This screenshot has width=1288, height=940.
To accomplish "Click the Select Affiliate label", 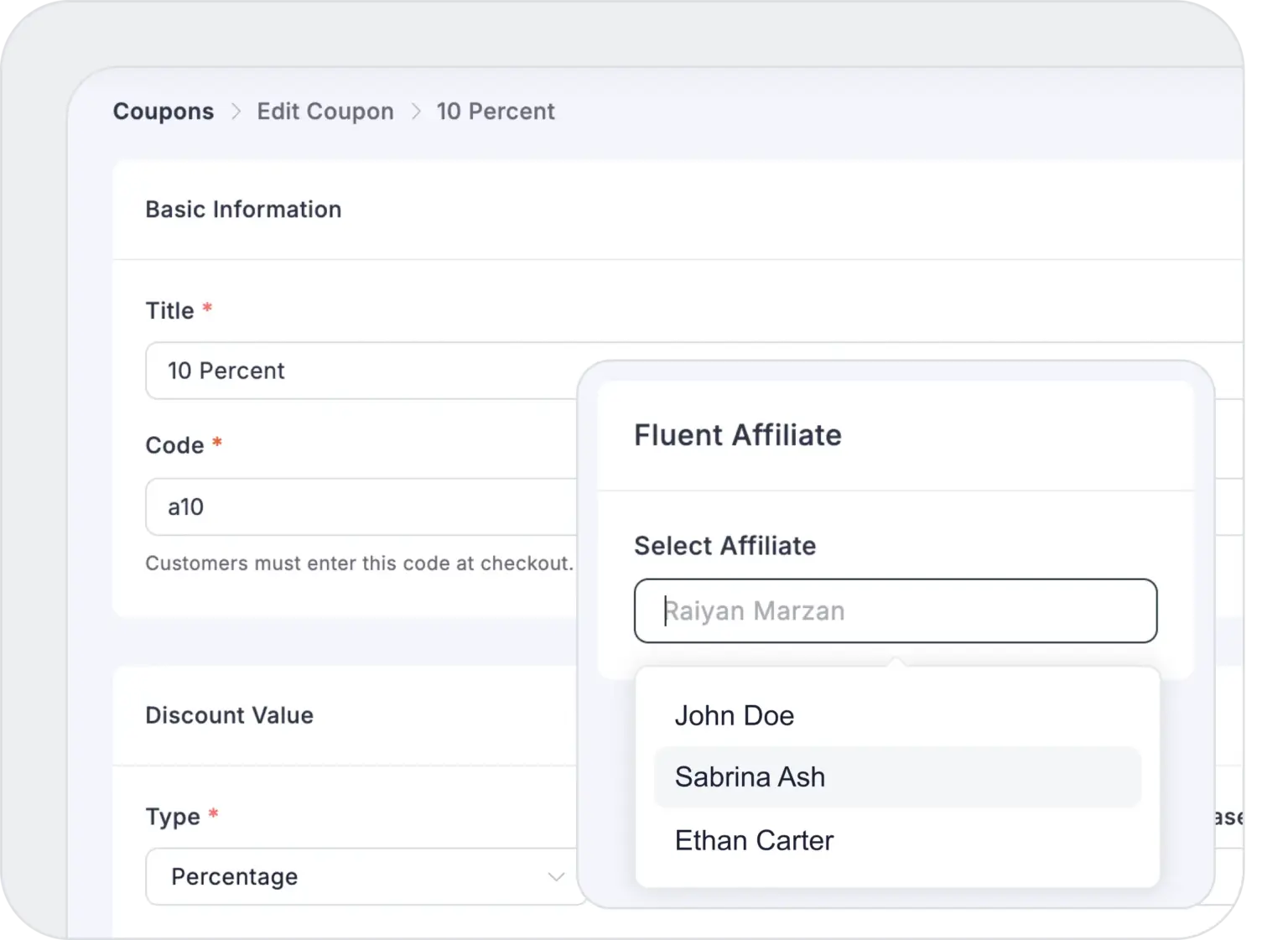I will [x=725, y=546].
